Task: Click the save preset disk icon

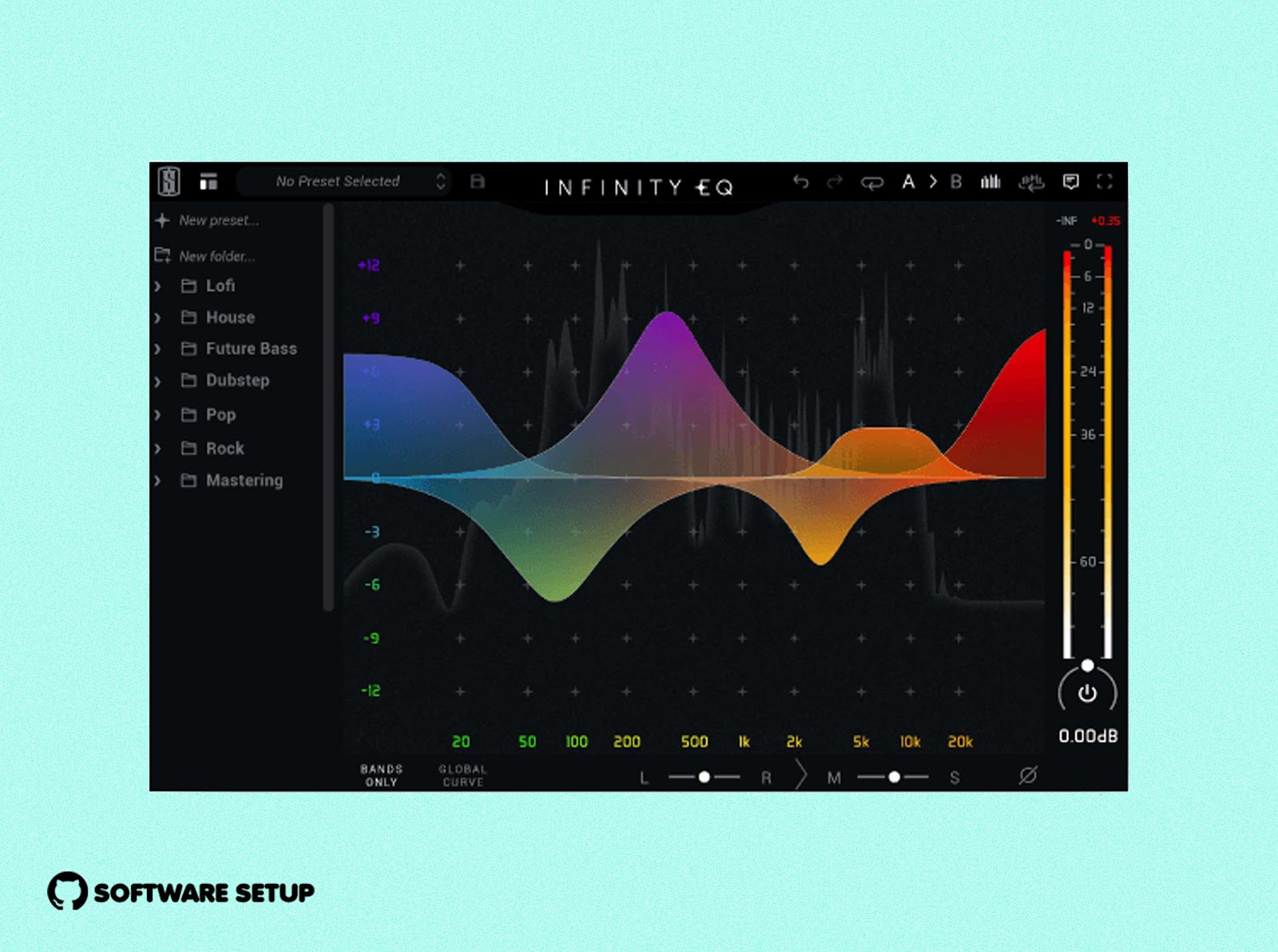Action: tap(478, 181)
